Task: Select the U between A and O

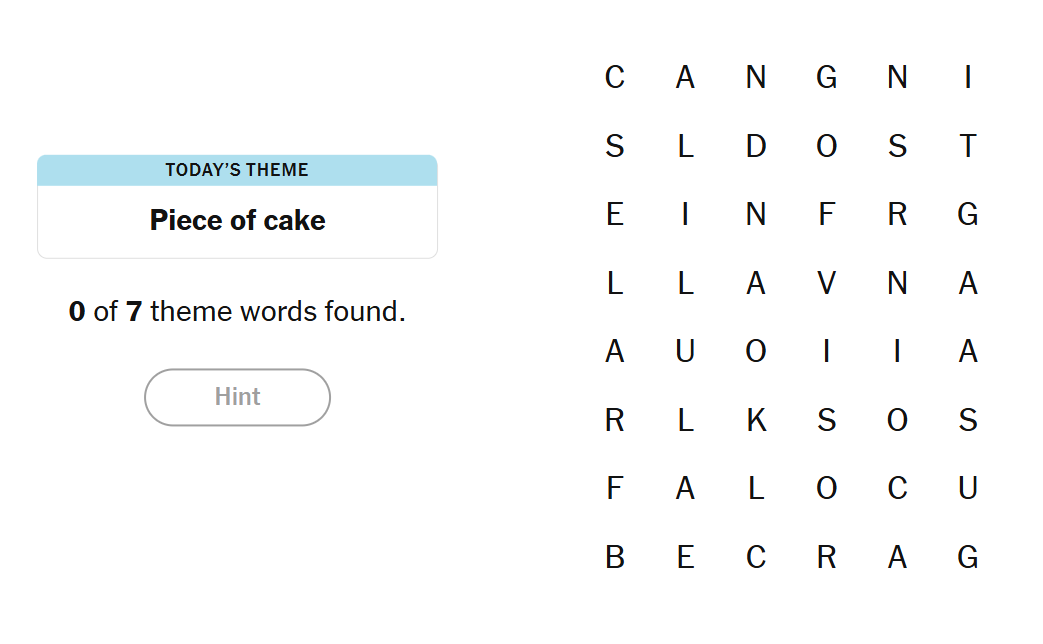Action: [x=685, y=351]
